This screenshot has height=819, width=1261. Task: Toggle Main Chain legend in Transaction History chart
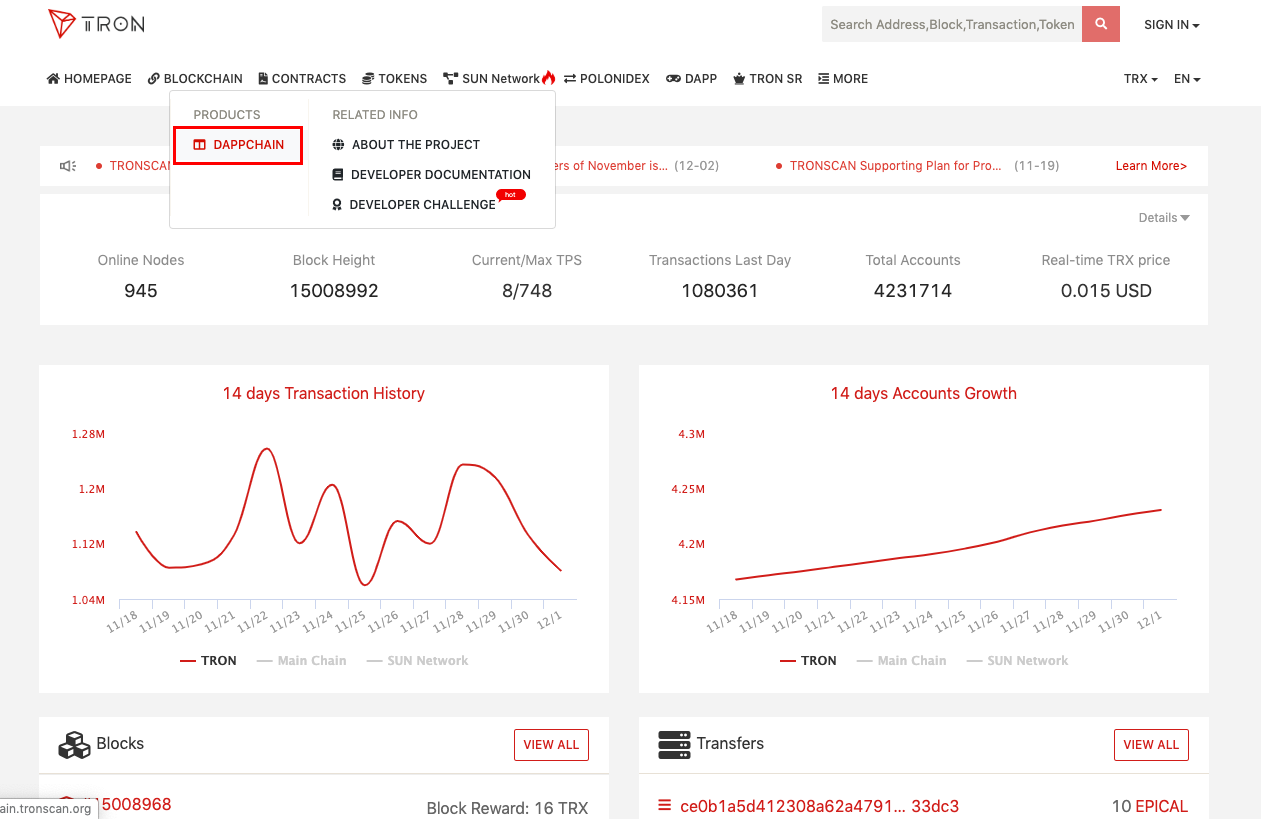point(302,661)
